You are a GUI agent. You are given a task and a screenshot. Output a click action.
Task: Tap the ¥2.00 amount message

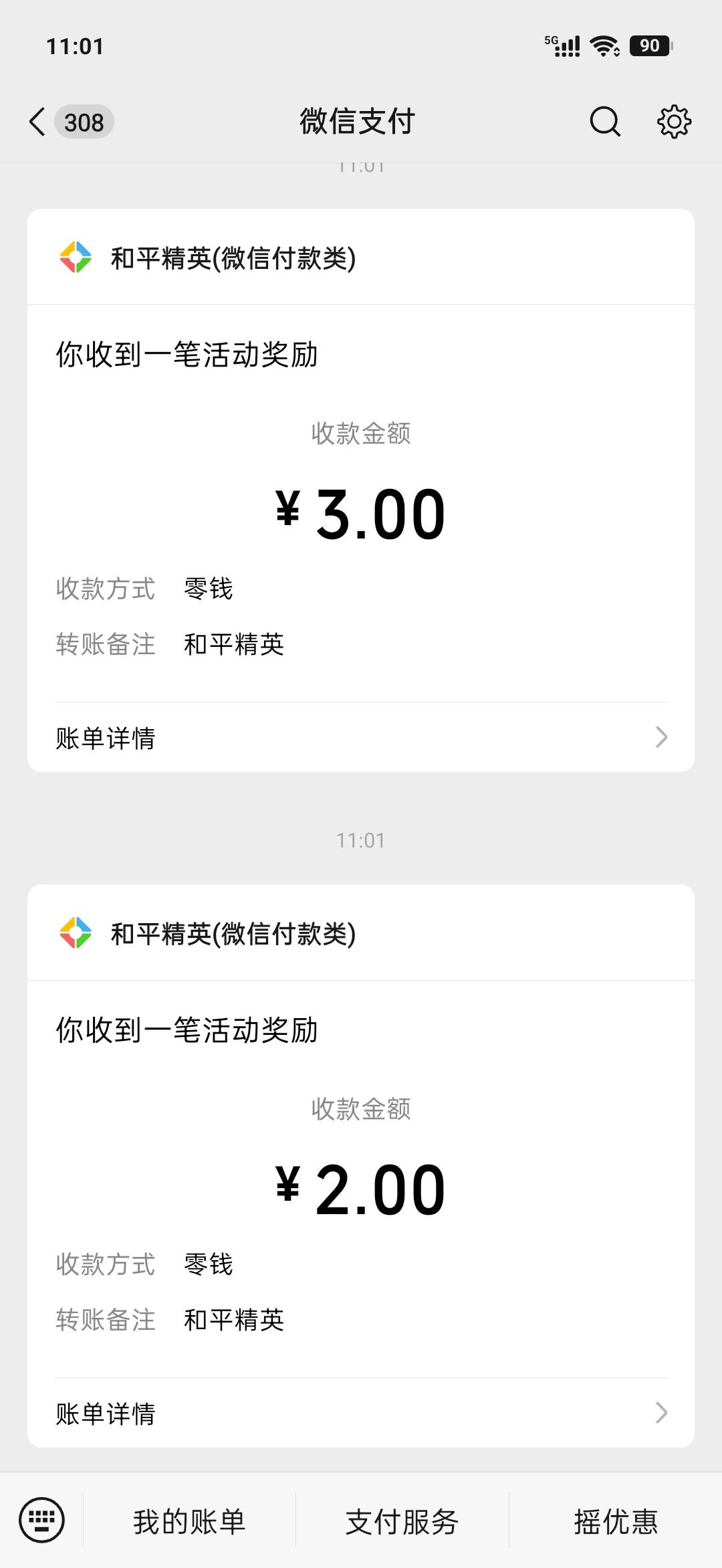pos(360,1189)
